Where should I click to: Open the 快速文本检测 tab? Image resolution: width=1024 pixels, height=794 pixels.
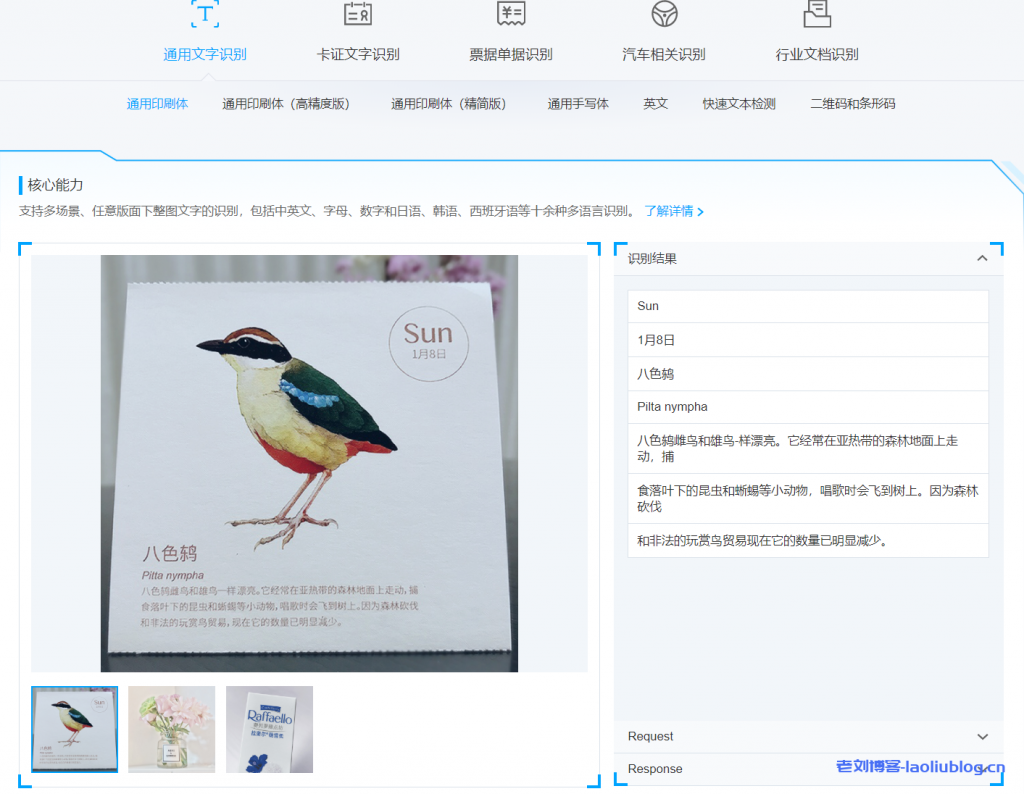click(x=738, y=103)
